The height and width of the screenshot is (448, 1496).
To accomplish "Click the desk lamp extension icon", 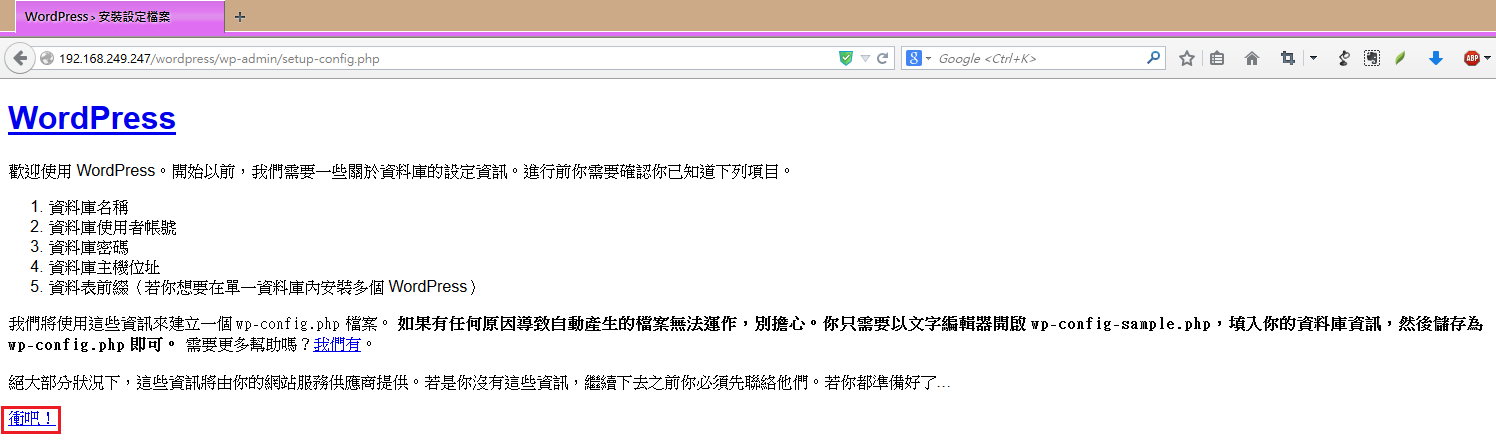I will [1345, 58].
